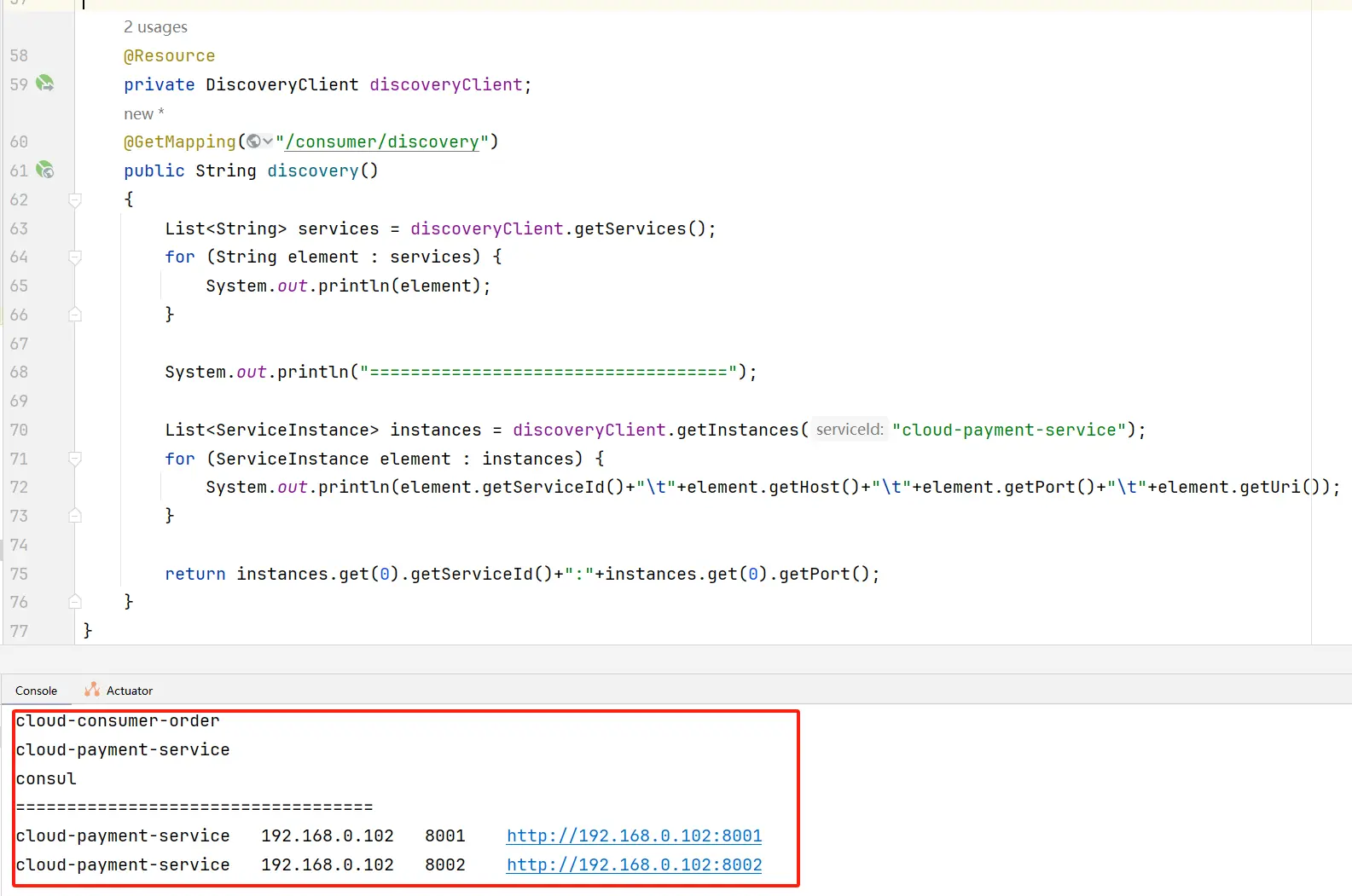Click the "2 usages" inlay hint

[x=155, y=27]
